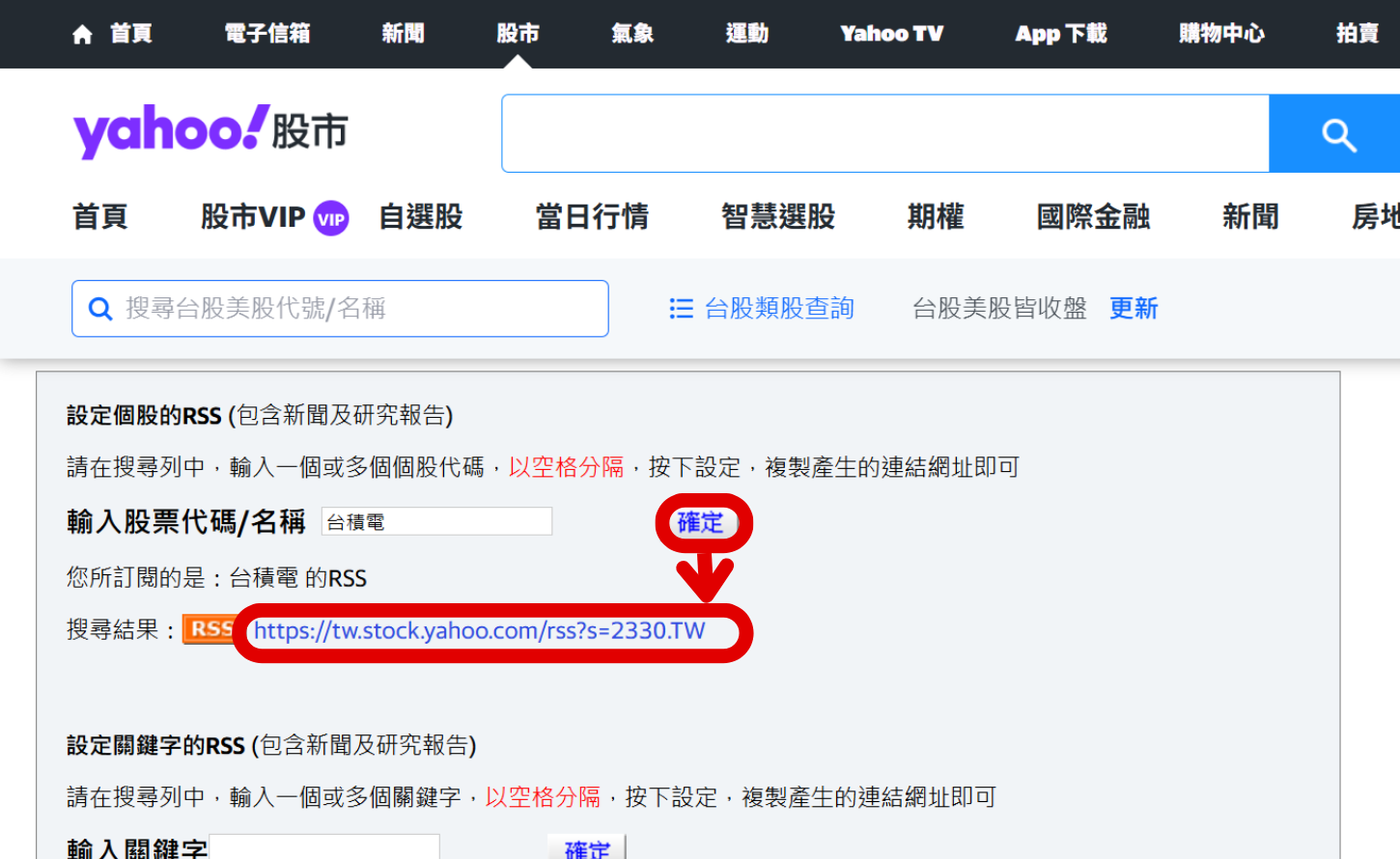The width and height of the screenshot is (1400, 859).
Task: Switch to the 智慧選股 tab
Action: pos(778,216)
